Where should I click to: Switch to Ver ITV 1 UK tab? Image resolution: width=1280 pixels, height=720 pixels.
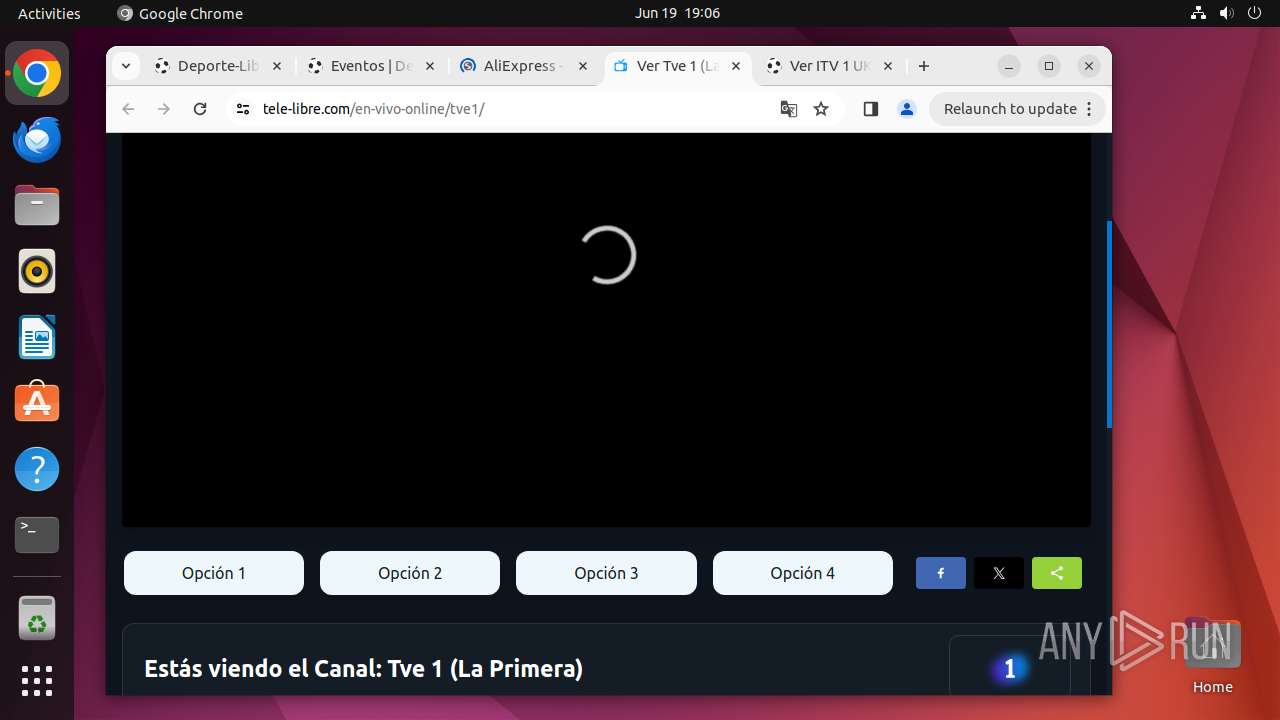click(829, 66)
